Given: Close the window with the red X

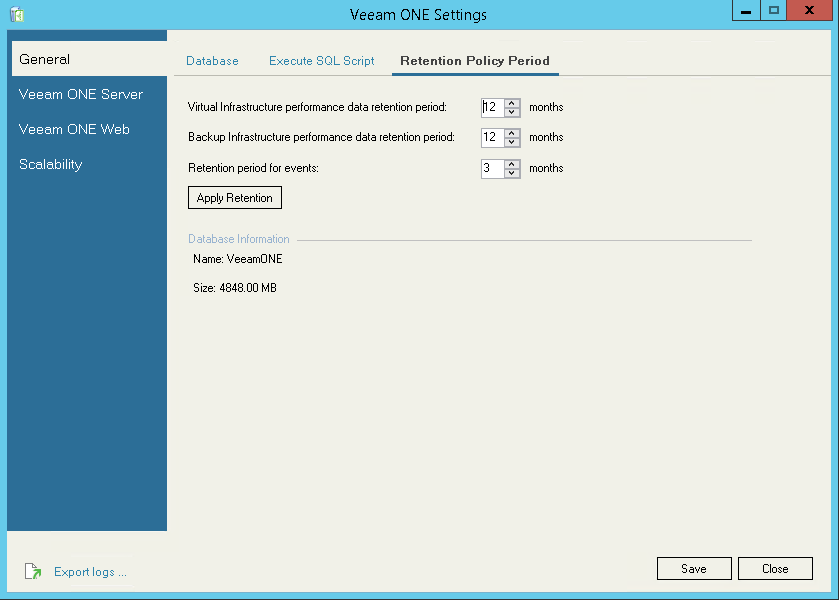Looking at the screenshot, I should [810, 10].
